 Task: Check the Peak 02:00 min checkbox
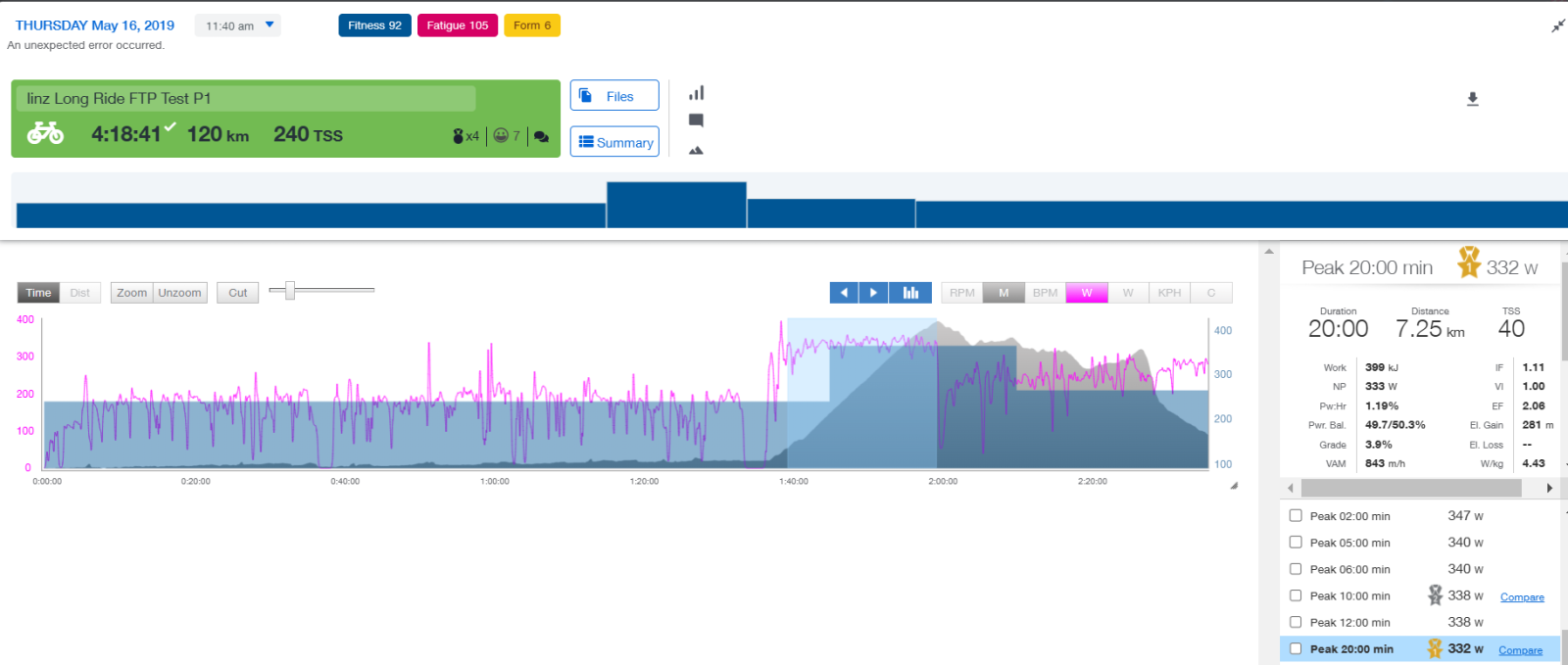[x=1296, y=516]
